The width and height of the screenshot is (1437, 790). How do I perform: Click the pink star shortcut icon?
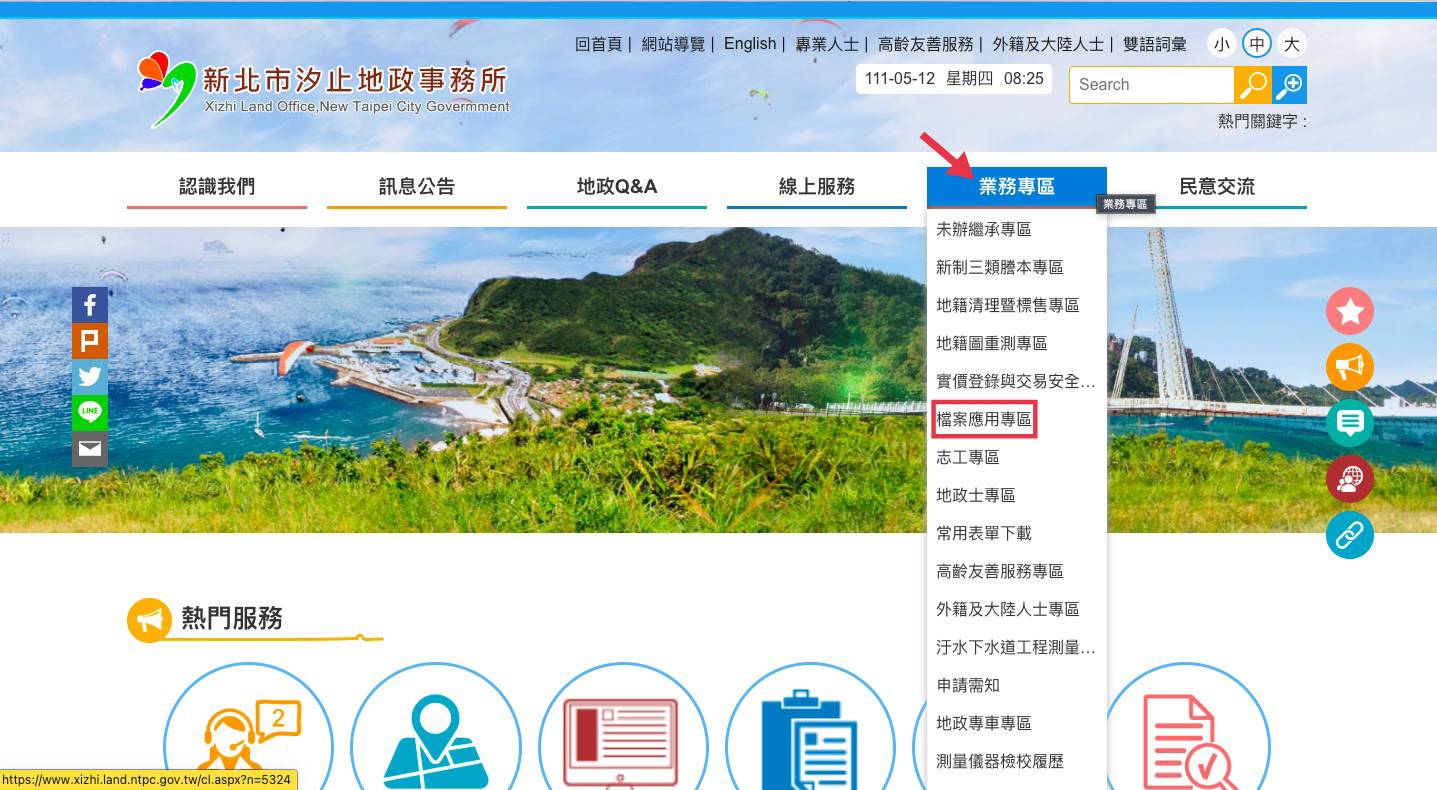1350,312
